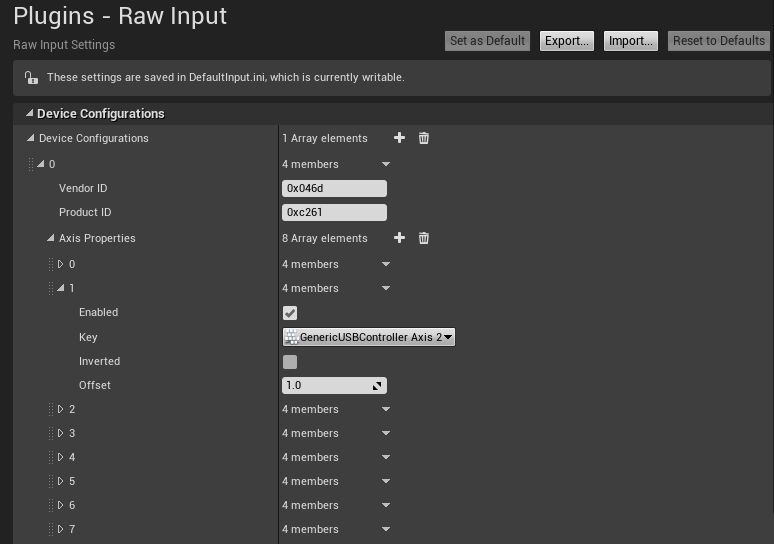
Task: Click the Set as Default button
Action: pyautogui.click(x=487, y=41)
